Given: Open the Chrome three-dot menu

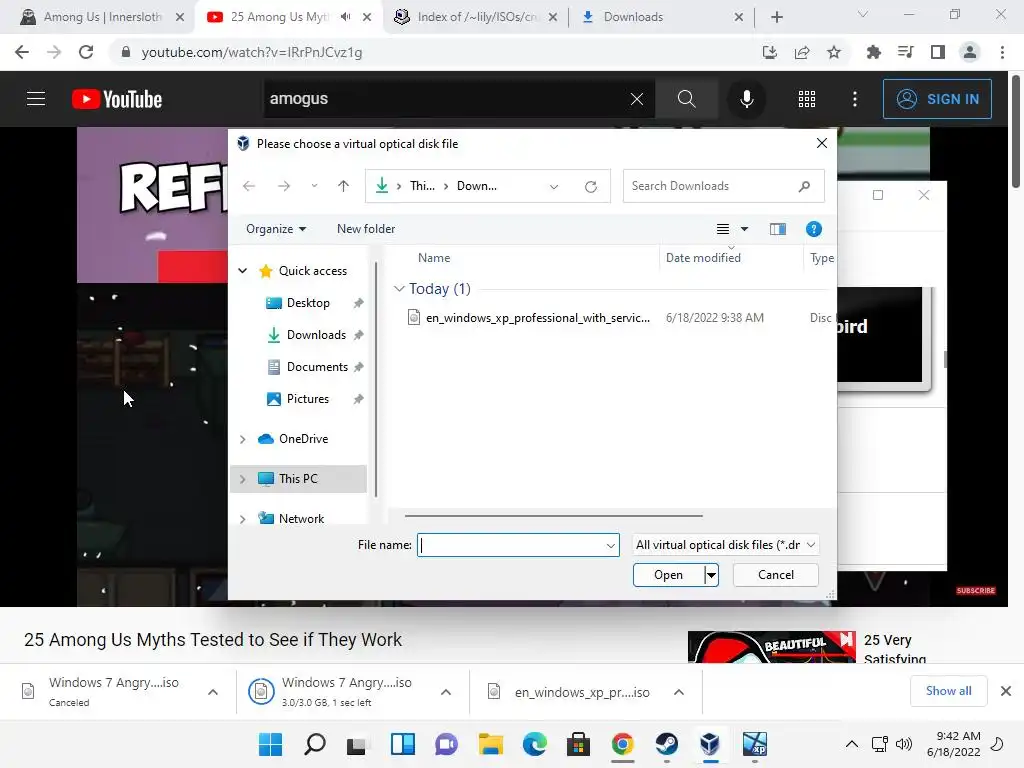Looking at the screenshot, I should (1002, 52).
